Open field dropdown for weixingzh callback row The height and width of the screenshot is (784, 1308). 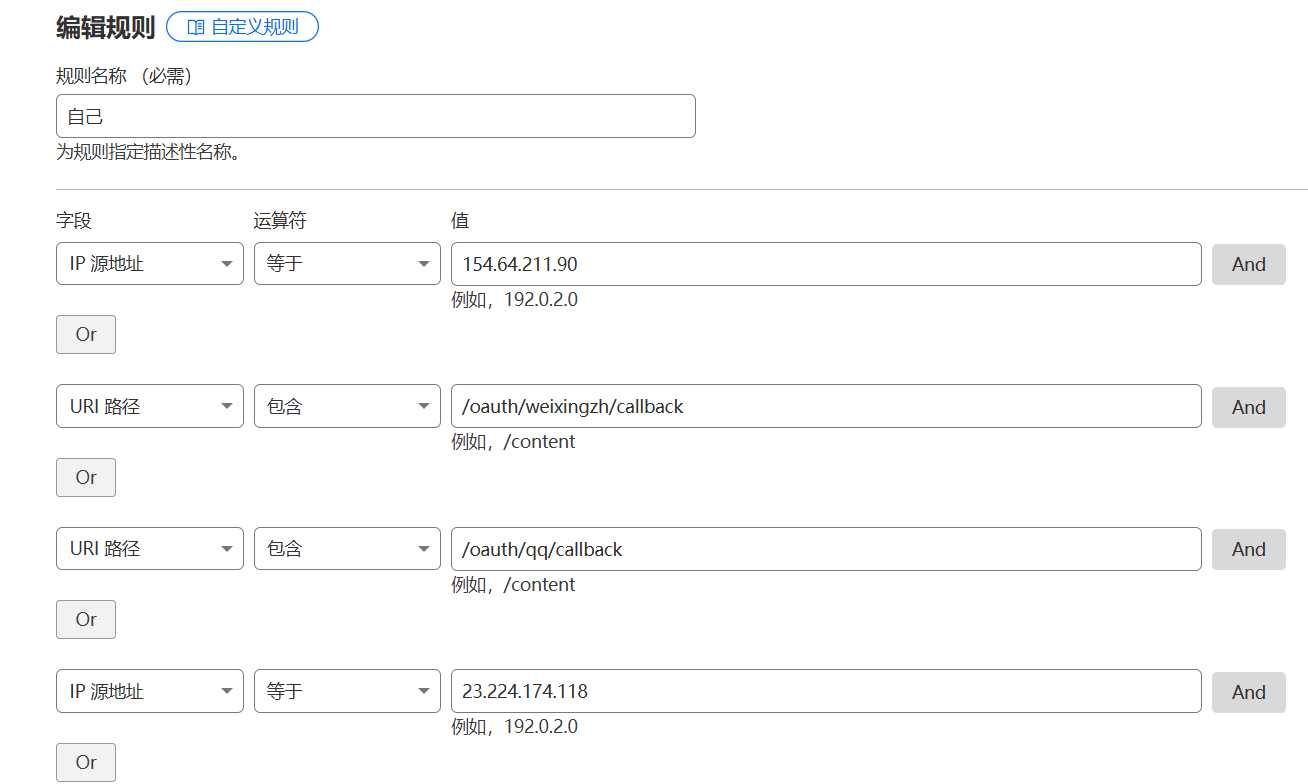pos(150,407)
